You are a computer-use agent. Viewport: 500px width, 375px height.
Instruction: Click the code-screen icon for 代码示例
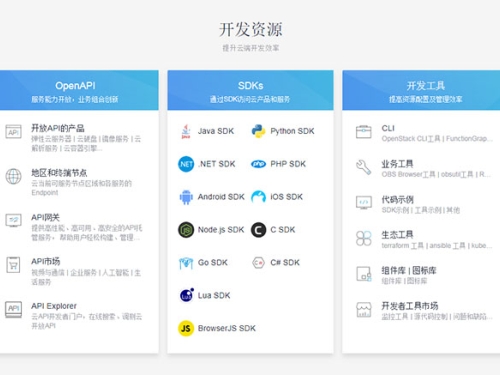(364, 203)
